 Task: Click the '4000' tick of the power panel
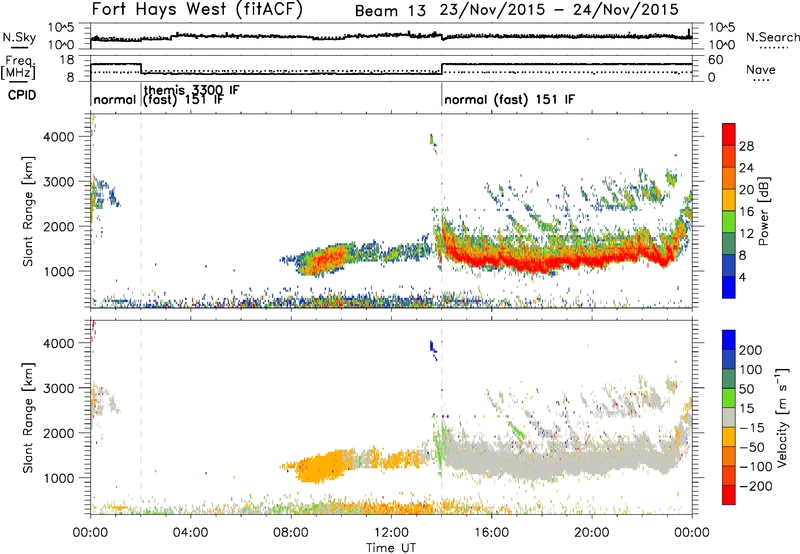(58, 137)
